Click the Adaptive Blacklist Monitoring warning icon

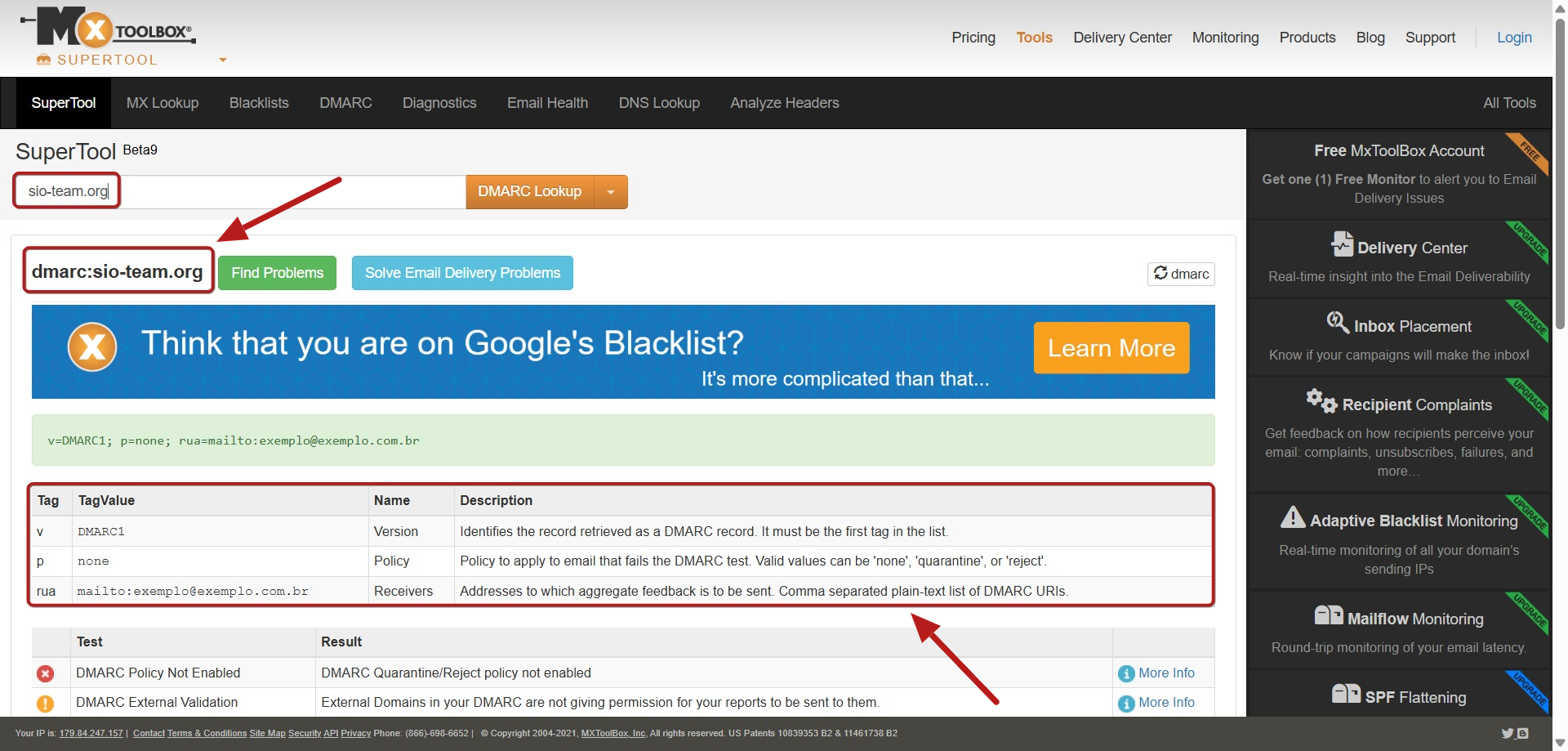[x=1293, y=516]
